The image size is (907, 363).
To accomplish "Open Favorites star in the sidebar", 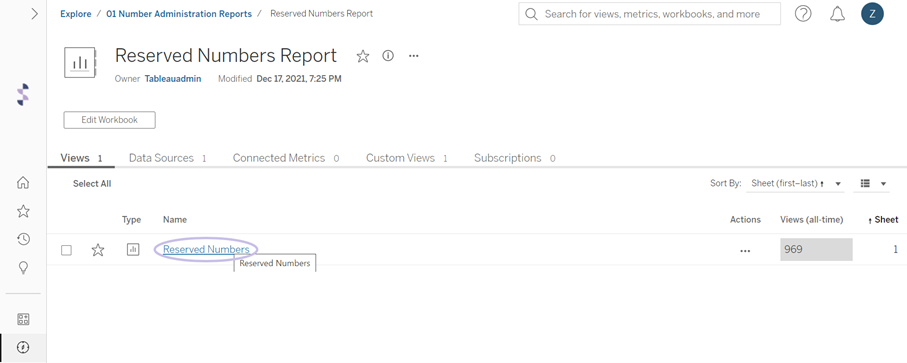I will coord(23,211).
